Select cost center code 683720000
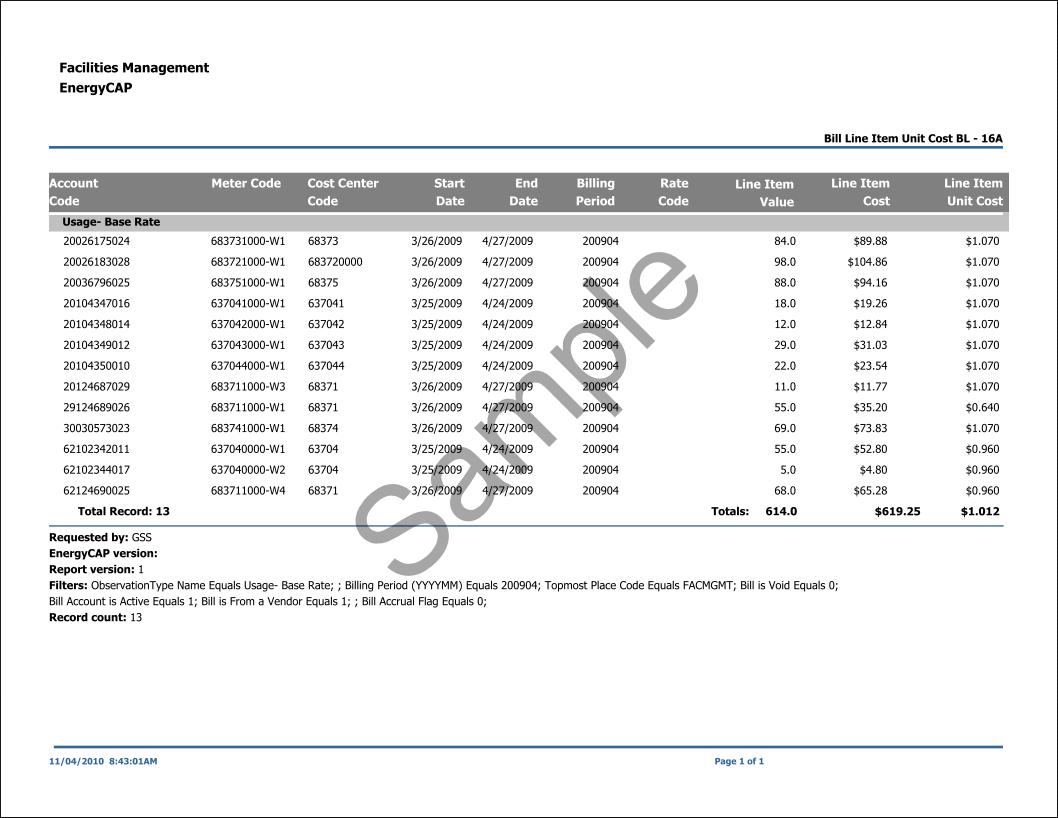Screen dimensions: 1058x818 (335, 262)
